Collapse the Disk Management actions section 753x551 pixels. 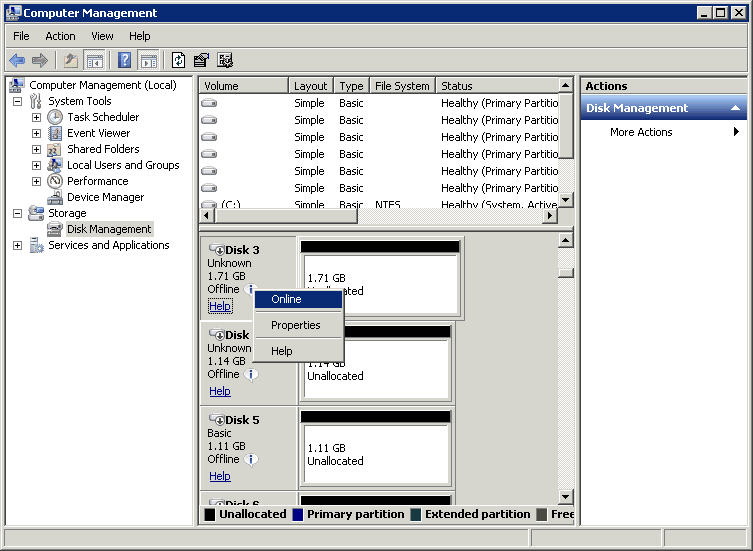point(735,108)
